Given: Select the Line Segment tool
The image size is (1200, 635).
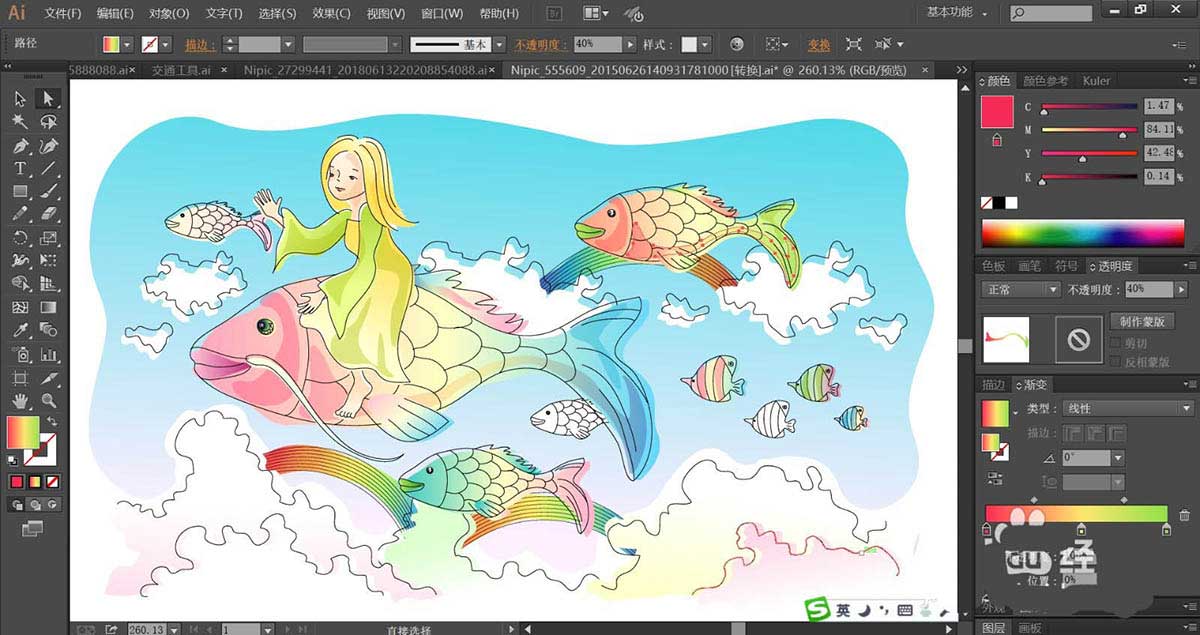Looking at the screenshot, I should click(x=47, y=169).
